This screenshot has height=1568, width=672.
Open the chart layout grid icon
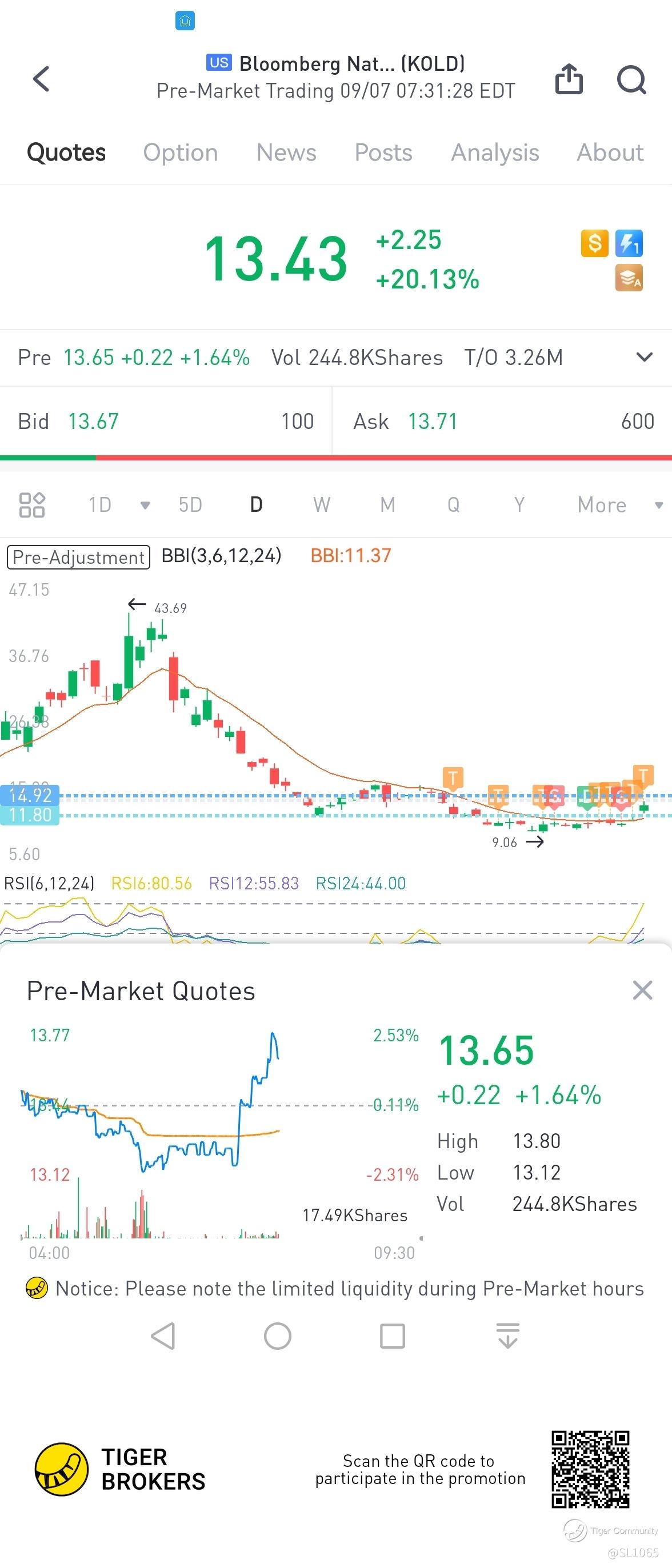(31, 504)
